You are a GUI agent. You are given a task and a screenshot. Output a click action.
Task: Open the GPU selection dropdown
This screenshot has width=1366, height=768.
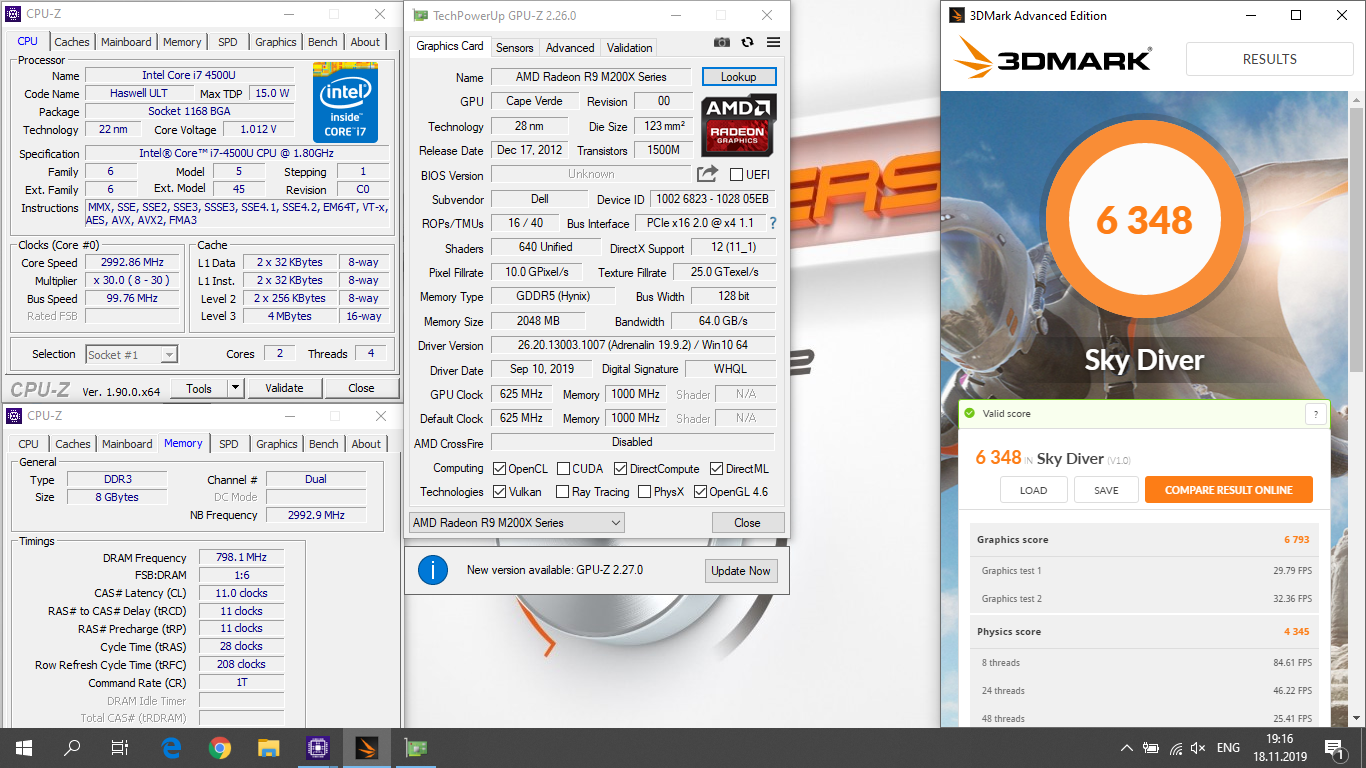click(517, 522)
